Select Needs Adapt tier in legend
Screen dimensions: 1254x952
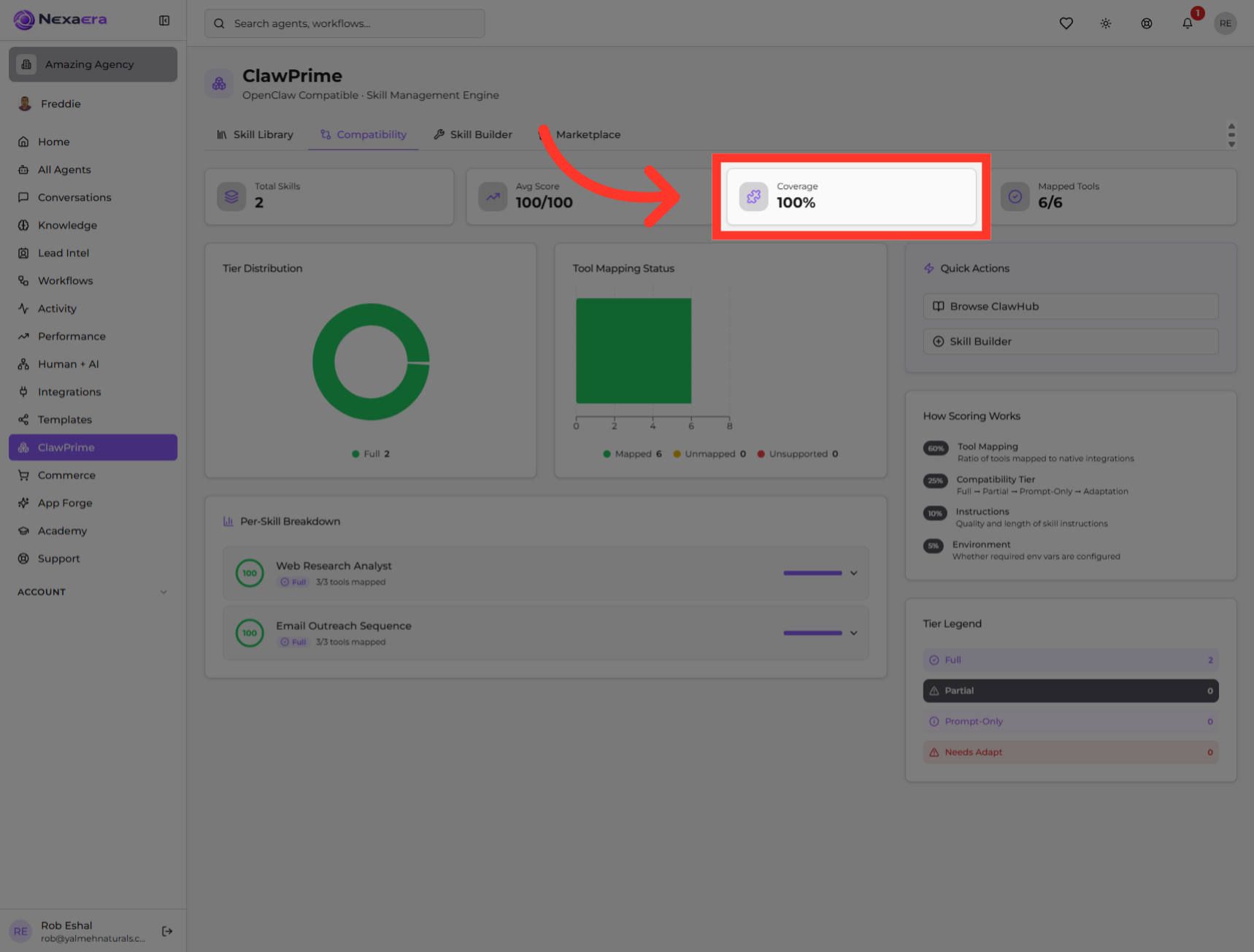click(1071, 752)
